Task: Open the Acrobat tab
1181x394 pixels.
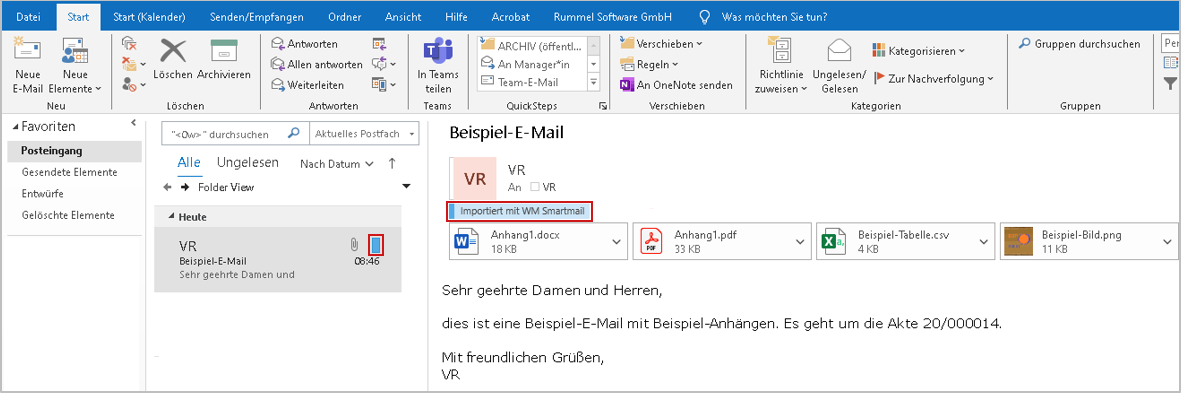Action: [511, 16]
